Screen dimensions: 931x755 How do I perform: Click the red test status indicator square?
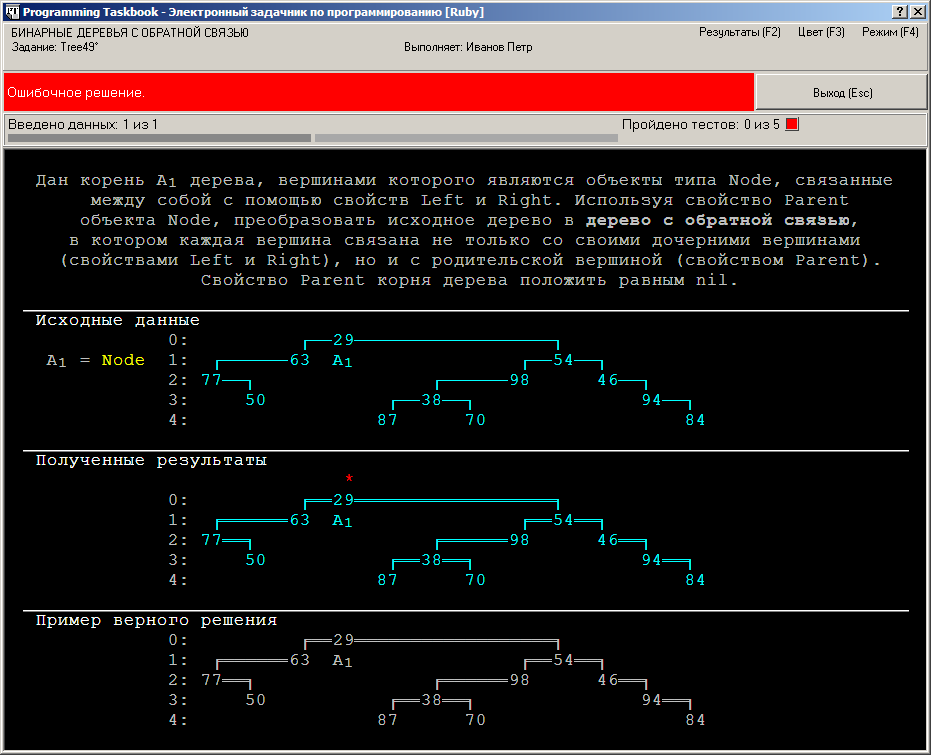coord(792,124)
